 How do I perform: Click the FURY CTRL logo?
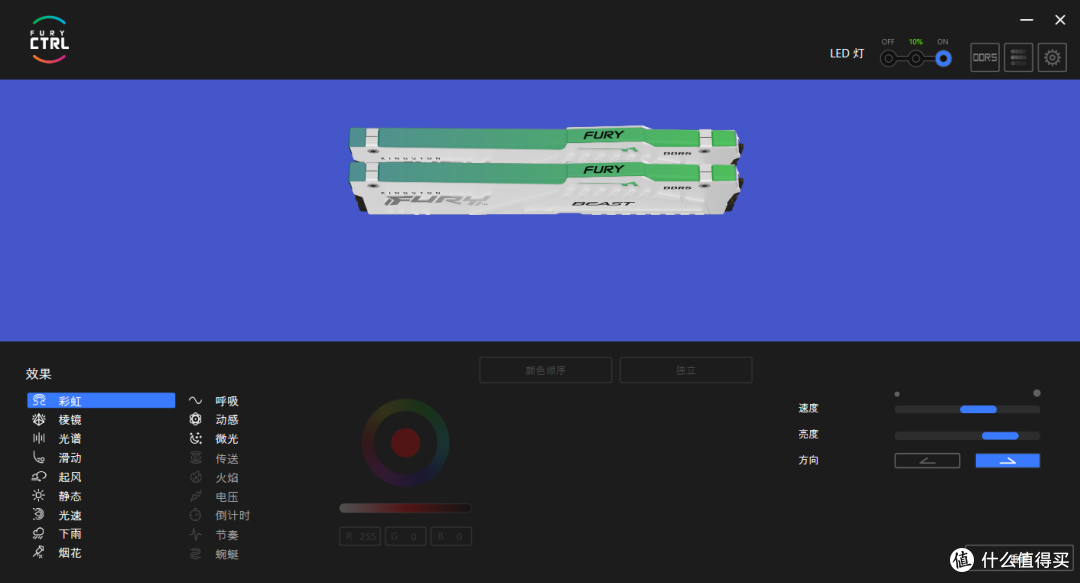[x=49, y=40]
